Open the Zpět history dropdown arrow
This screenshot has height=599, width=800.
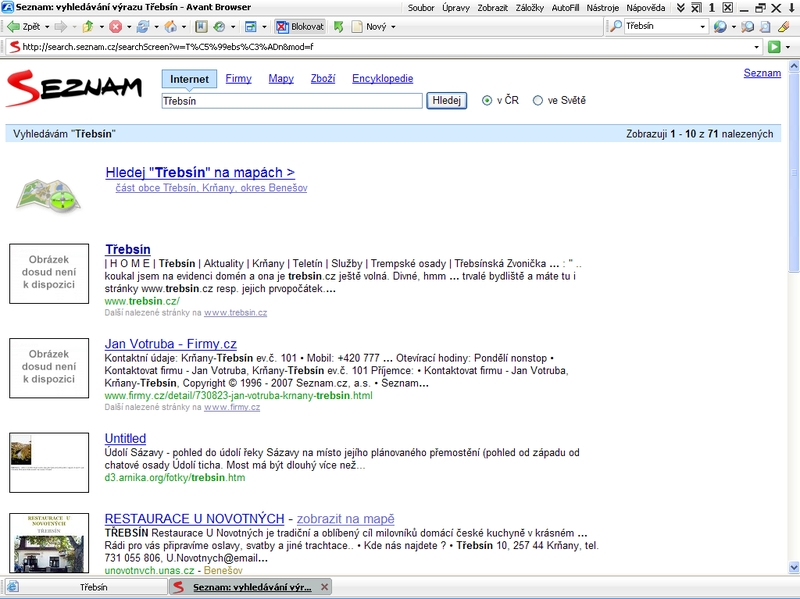[x=47, y=27]
